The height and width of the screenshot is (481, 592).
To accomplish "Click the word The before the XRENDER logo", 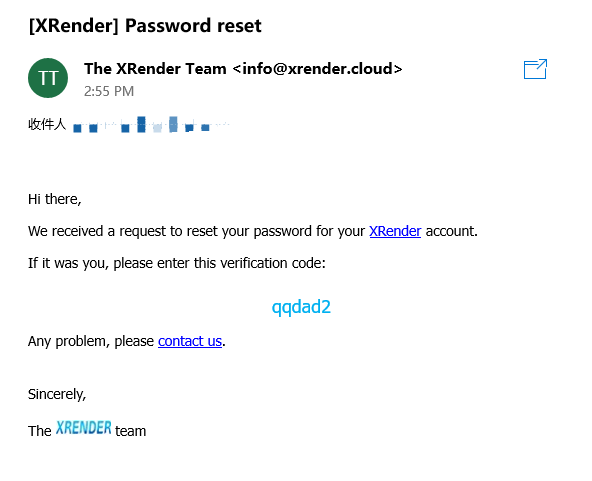I will coord(40,431).
